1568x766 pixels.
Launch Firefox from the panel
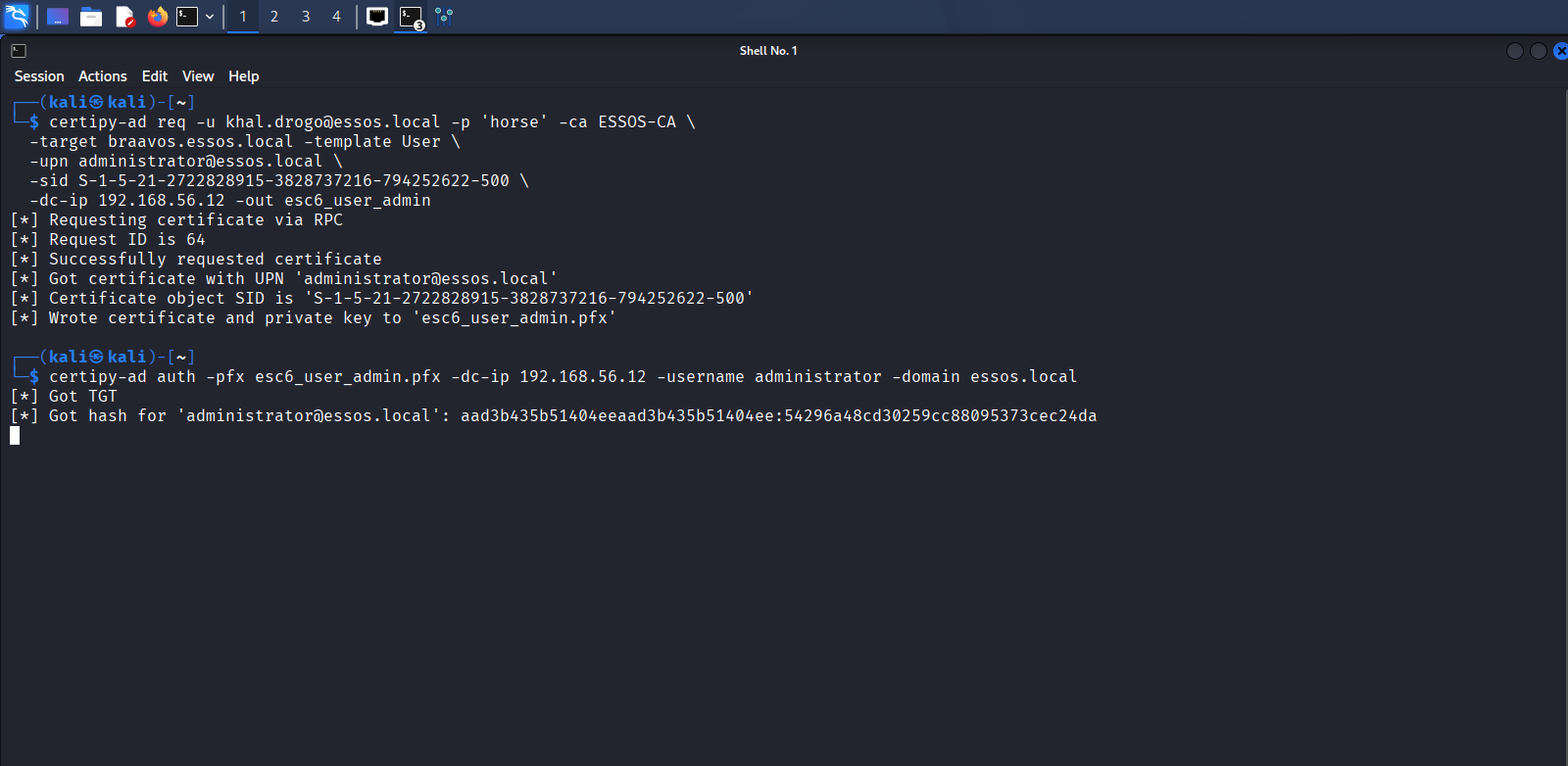pyautogui.click(x=158, y=17)
